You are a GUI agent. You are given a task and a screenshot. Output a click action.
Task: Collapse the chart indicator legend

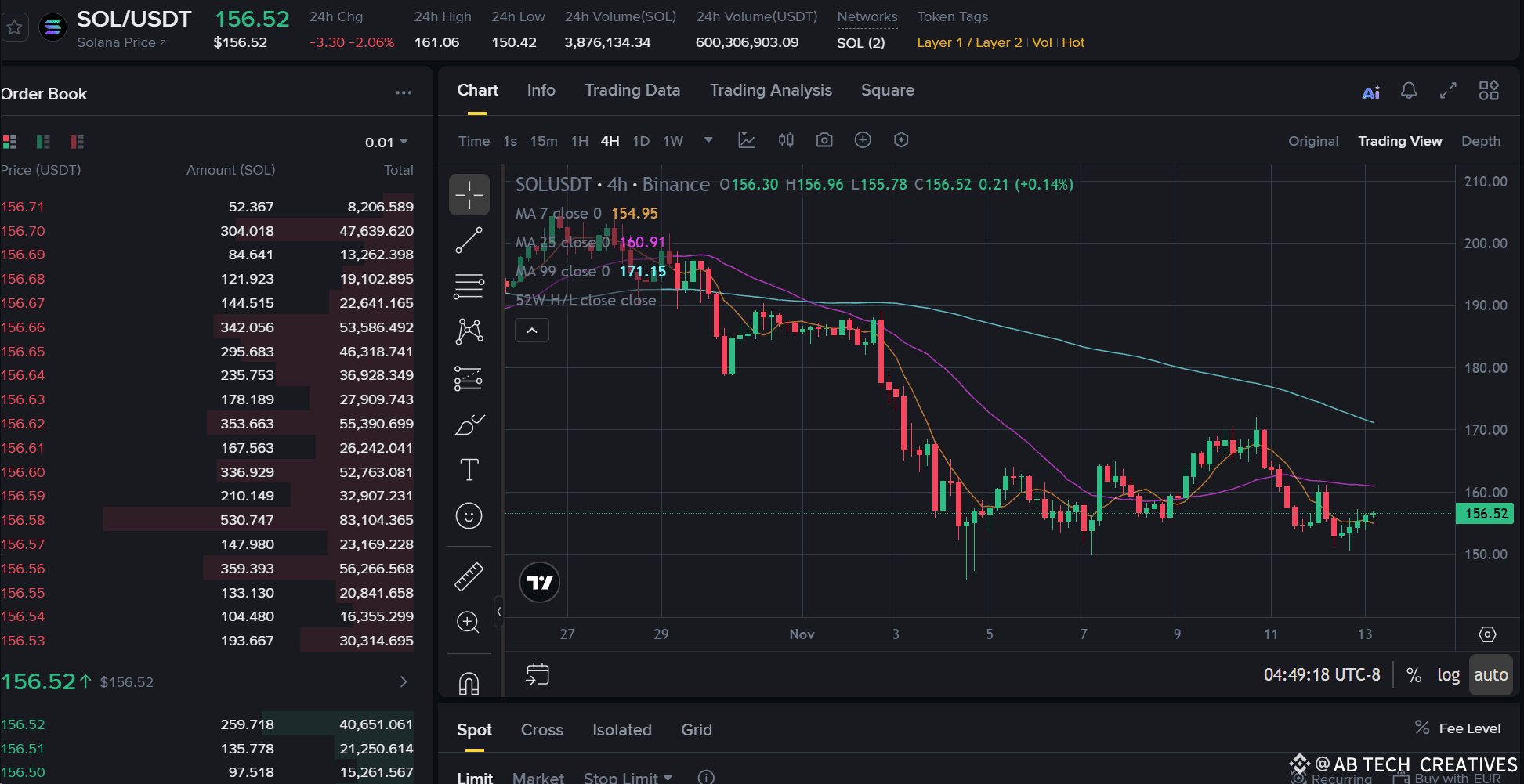532,331
